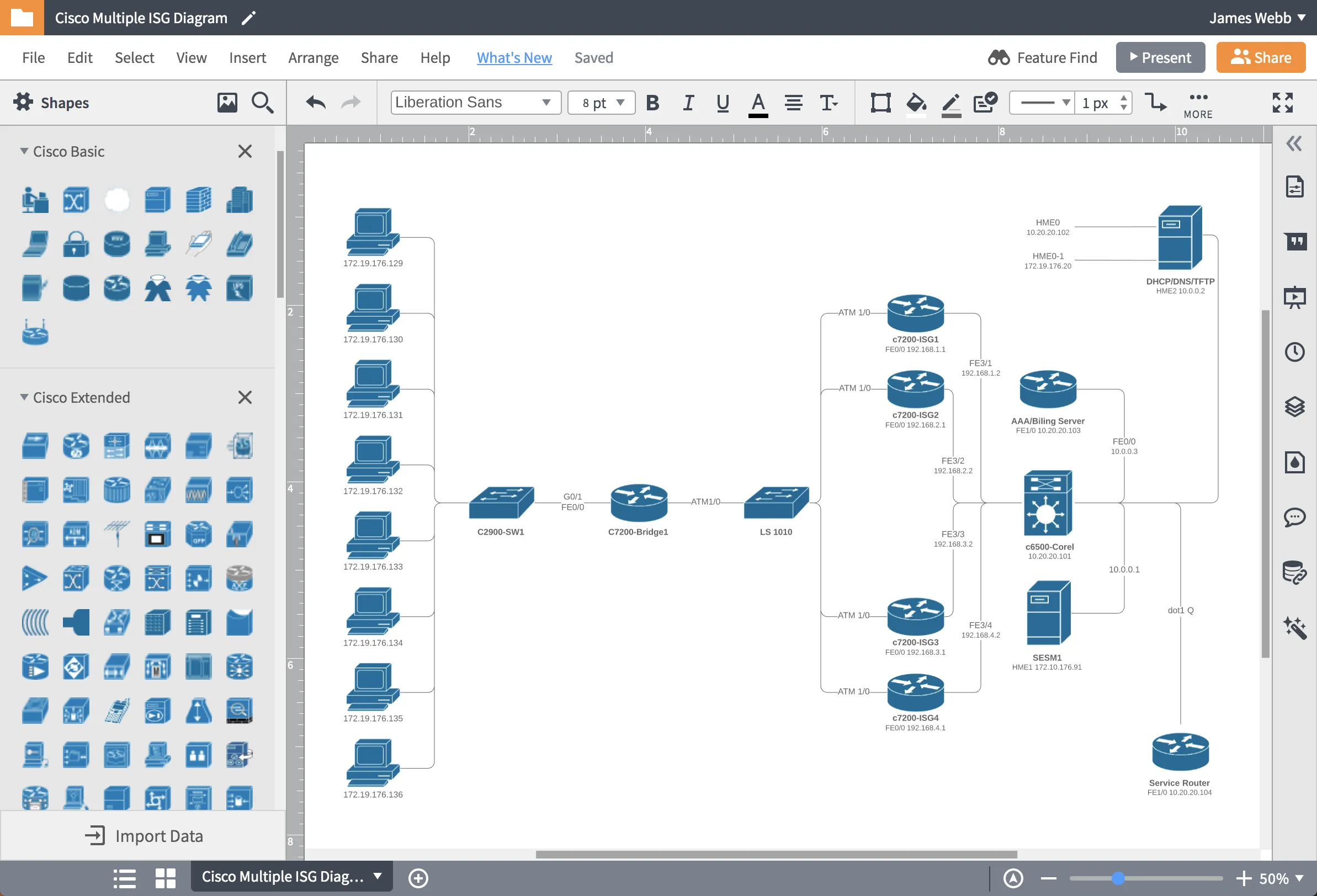Open the fill color bucket tool
Screen dimensions: 1317x896
click(x=916, y=103)
